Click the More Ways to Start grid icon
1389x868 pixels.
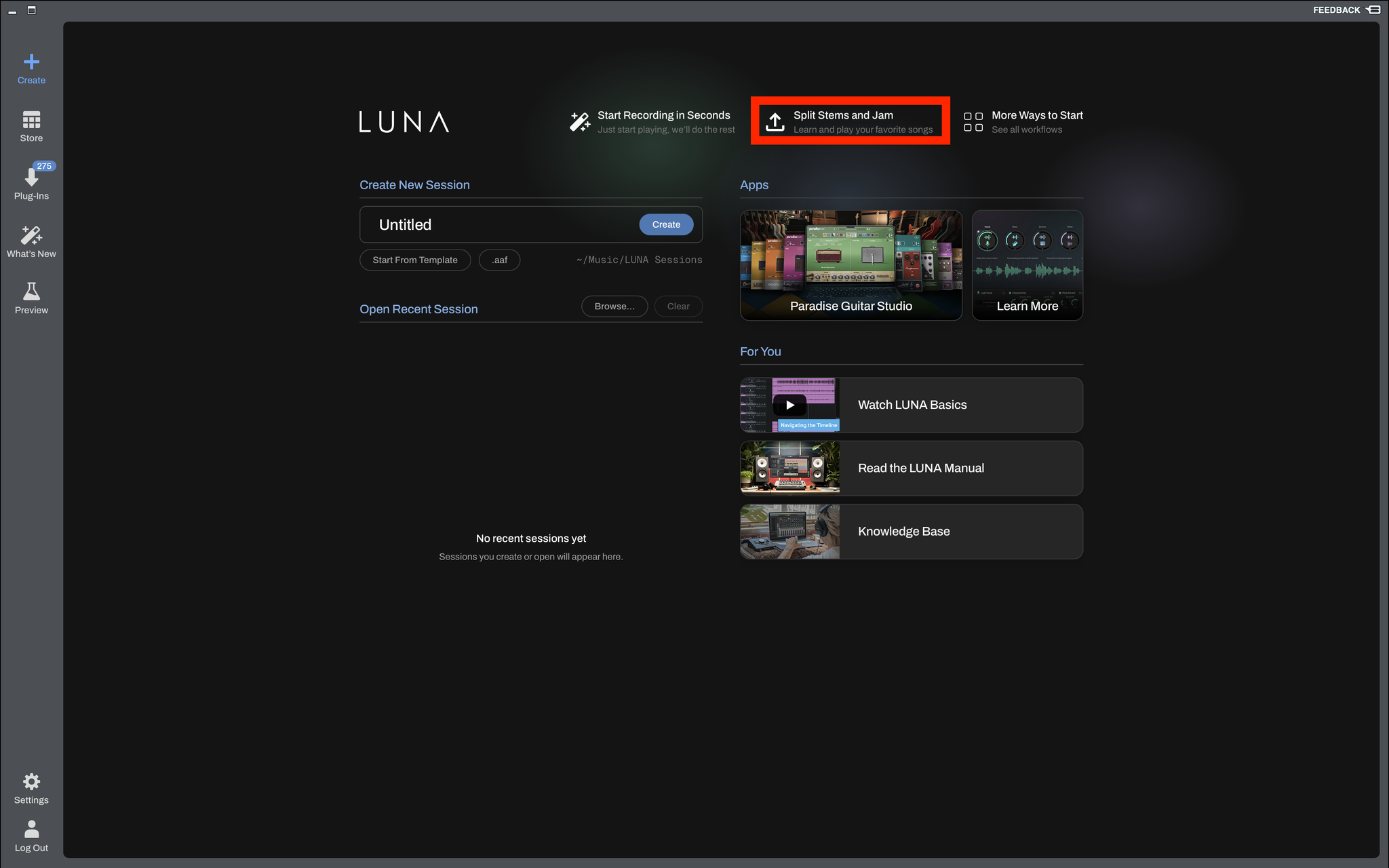[973, 122]
